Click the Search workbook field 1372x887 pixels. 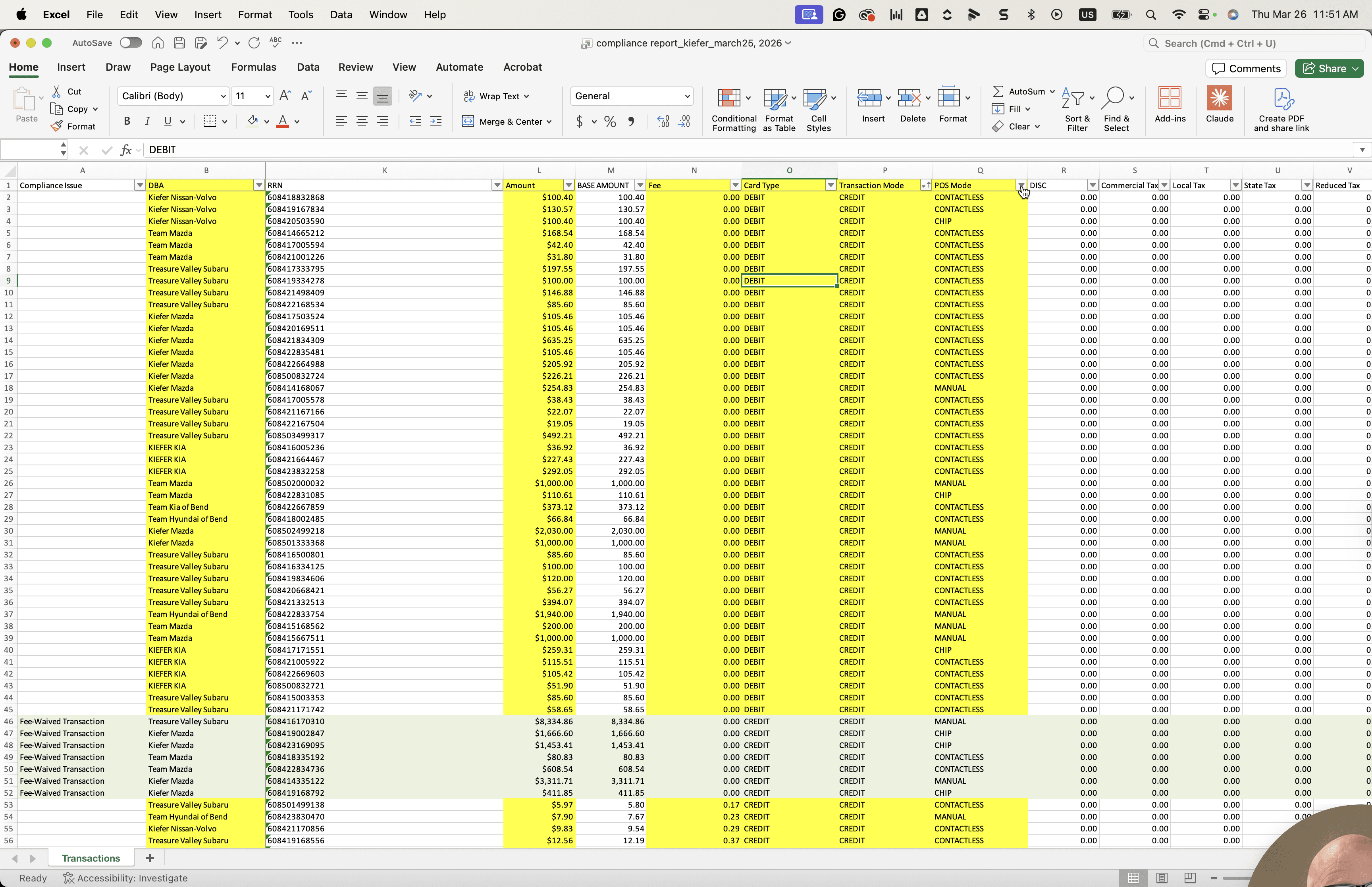(x=1254, y=43)
